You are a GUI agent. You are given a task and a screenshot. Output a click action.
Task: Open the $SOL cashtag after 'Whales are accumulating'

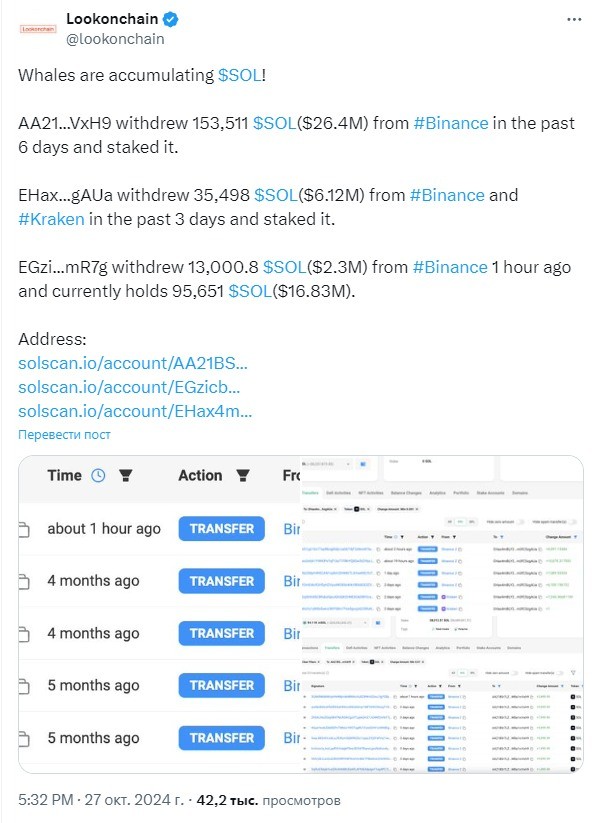pos(239,75)
